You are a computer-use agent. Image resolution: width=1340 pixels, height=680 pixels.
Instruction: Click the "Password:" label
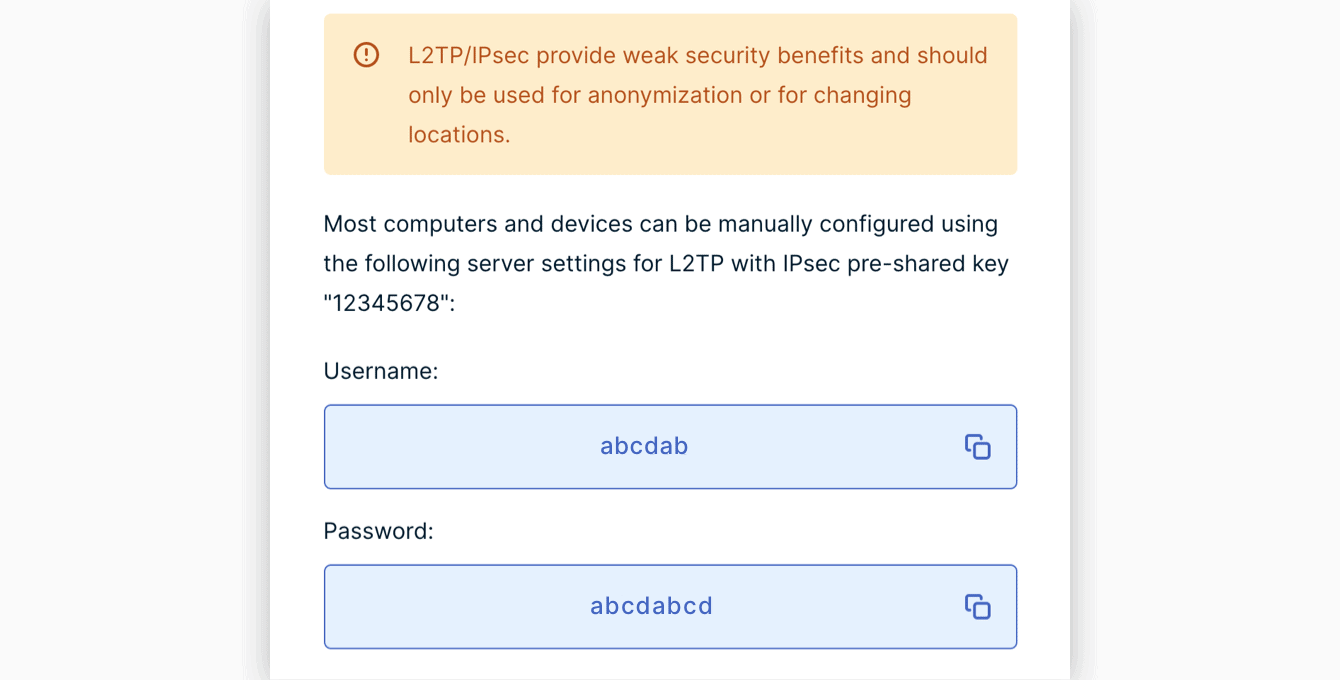[x=379, y=531]
